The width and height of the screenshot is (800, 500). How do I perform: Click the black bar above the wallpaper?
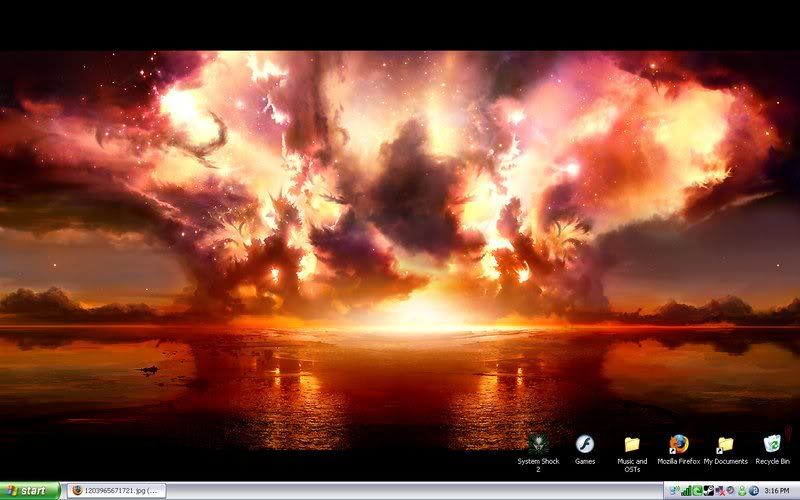click(400, 25)
